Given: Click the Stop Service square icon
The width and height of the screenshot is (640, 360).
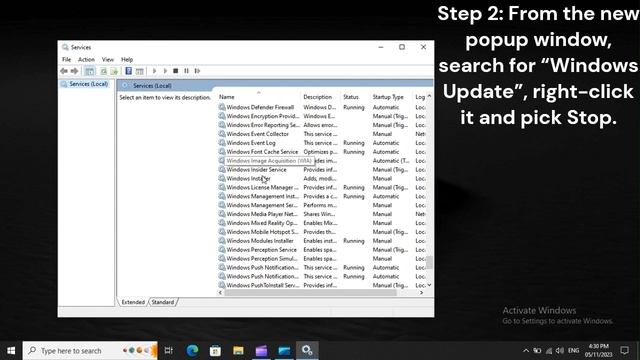Looking at the screenshot, I should click(176, 71).
